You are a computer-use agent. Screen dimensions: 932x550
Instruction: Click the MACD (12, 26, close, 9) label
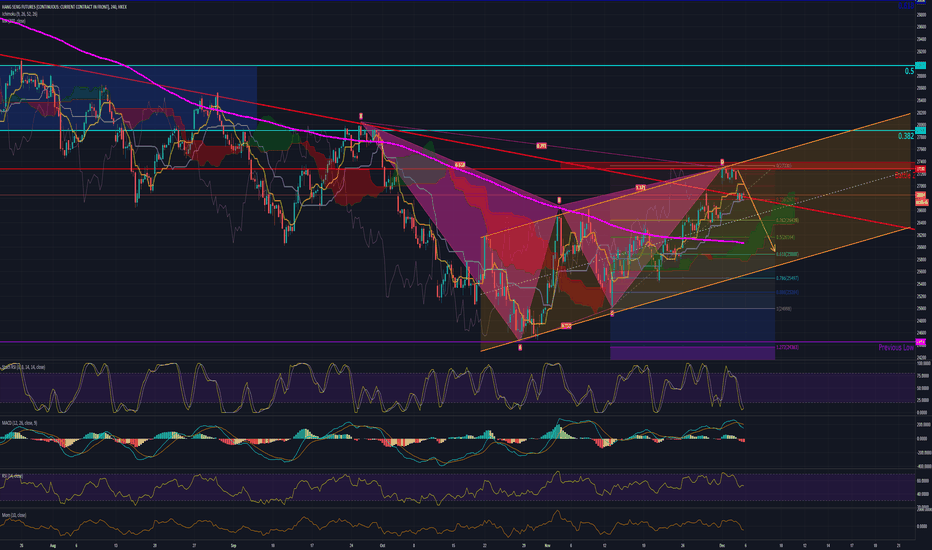tap(20, 423)
